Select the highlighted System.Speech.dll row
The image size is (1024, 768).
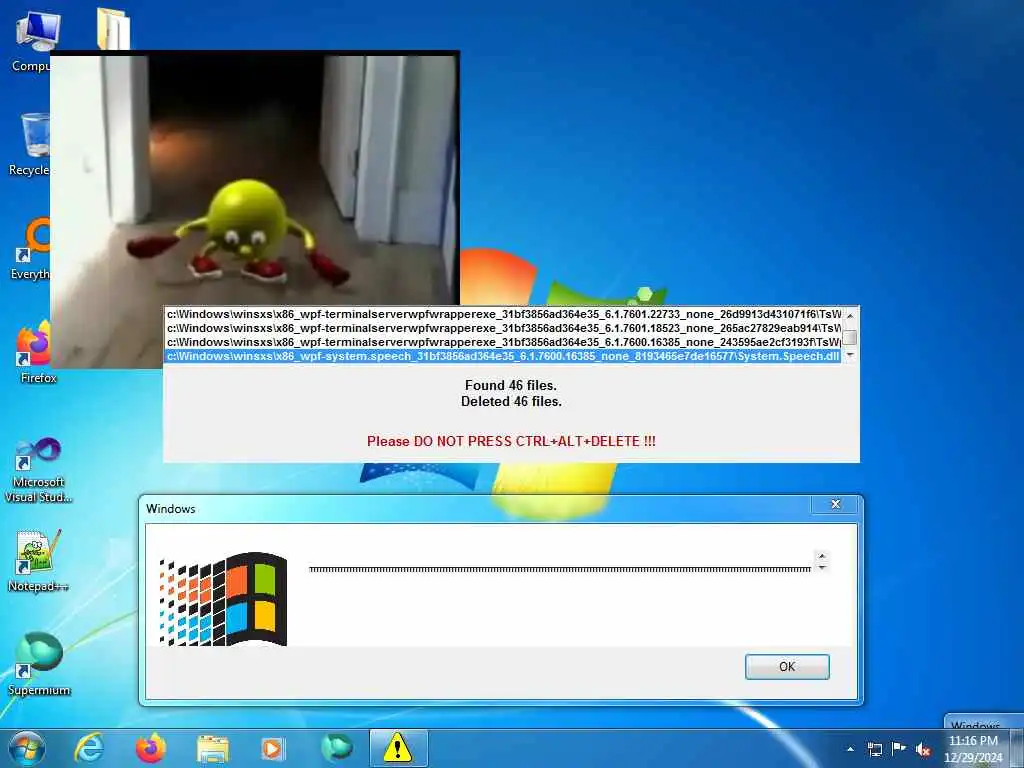click(503, 357)
